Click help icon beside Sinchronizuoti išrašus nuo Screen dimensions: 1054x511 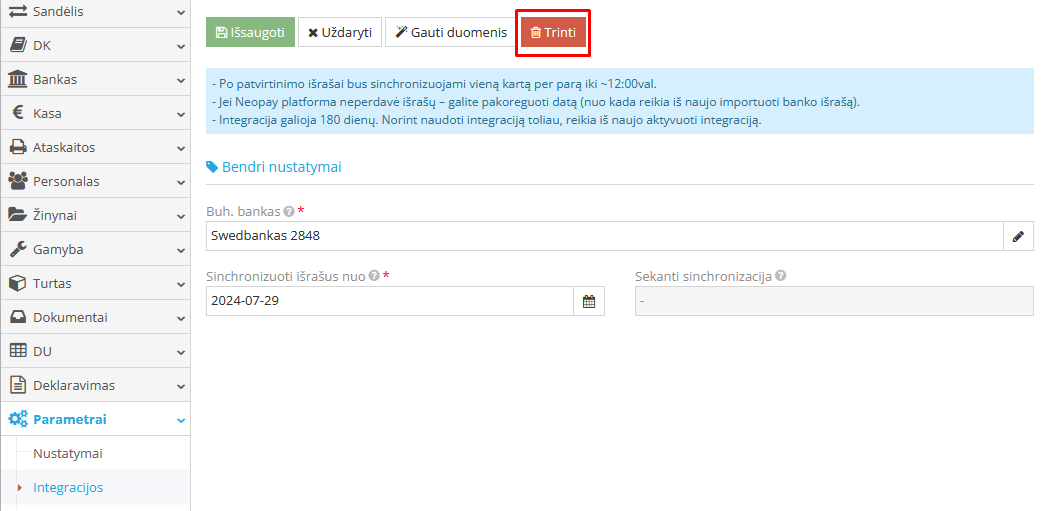pos(374,277)
